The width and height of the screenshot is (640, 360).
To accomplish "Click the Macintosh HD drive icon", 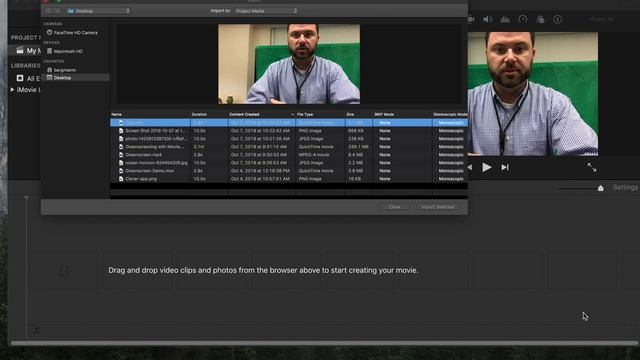I will tap(49, 51).
